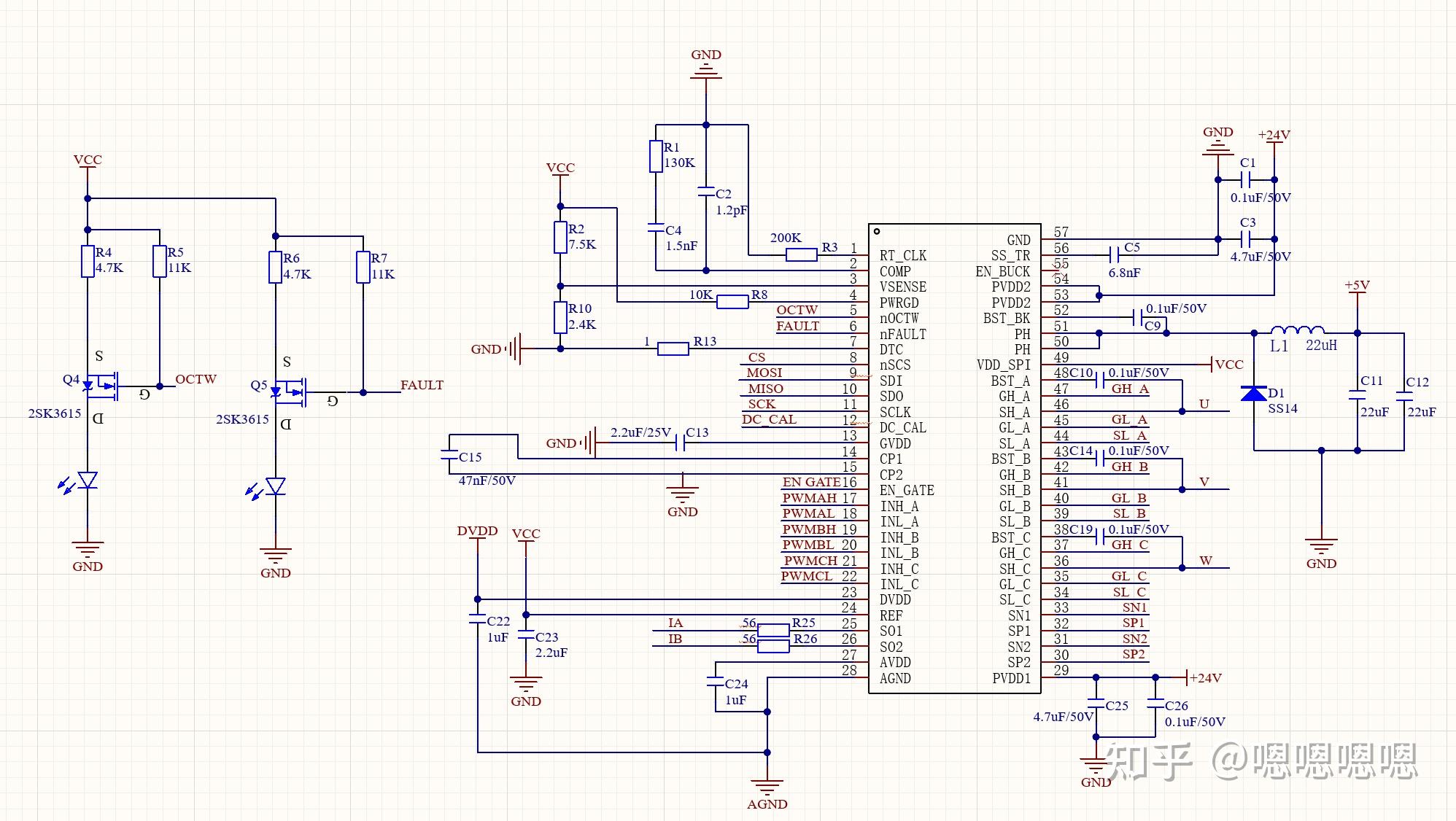Select the DVDD power port label
Viewport: 1456px width, 821px height.
pos(477,532)
